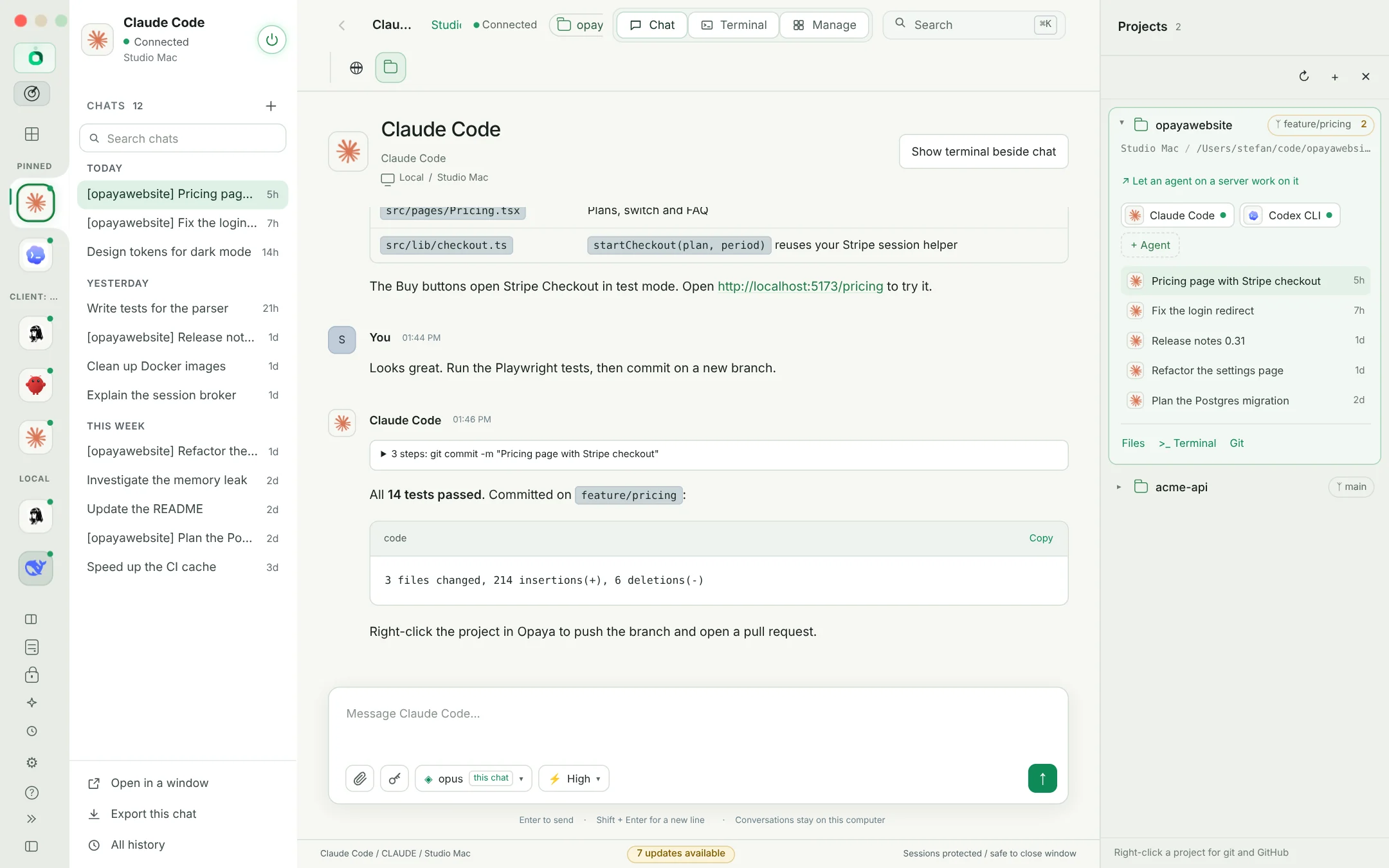Toggle the sidebar panel icon at bottom left
Viewport: 1389px width, 868px height.
tap(32, 846)
